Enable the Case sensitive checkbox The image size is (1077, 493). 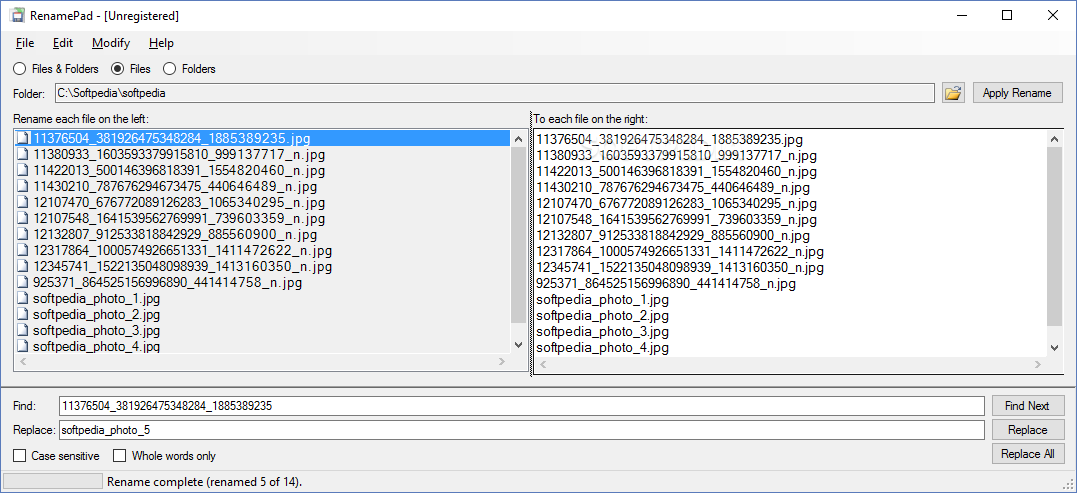[56, 455]
